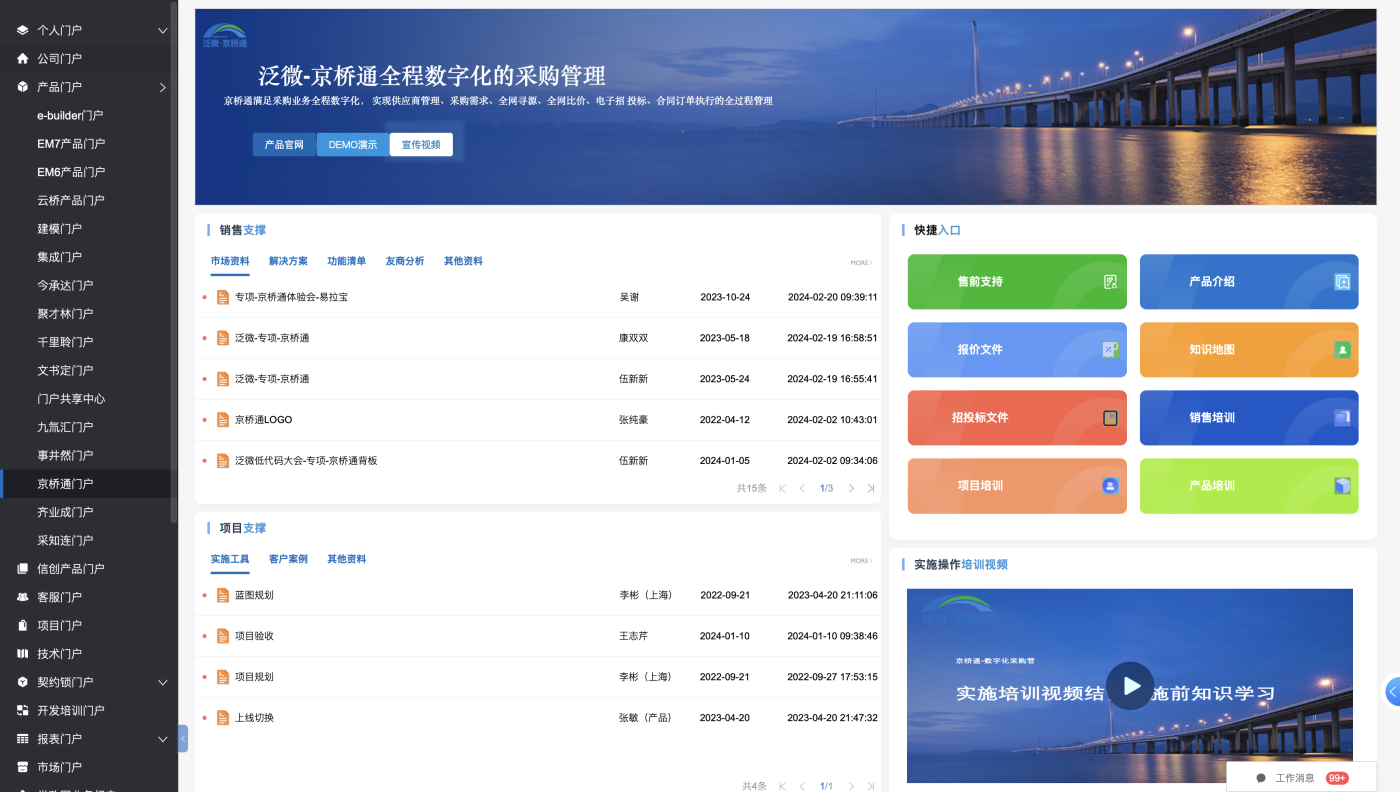
Task: Switch to the 解决方案 tab
Action: click(x=288, y=261)
